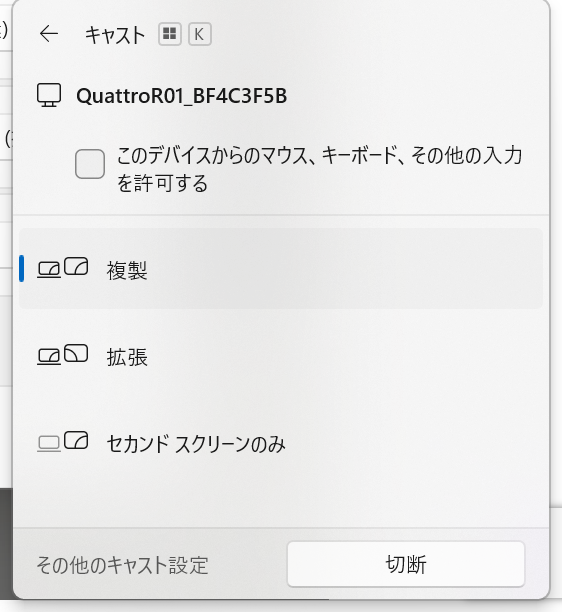Click the laptop icon left of 拡張
This screenshot has height=612, width=562.
(49, 356)
